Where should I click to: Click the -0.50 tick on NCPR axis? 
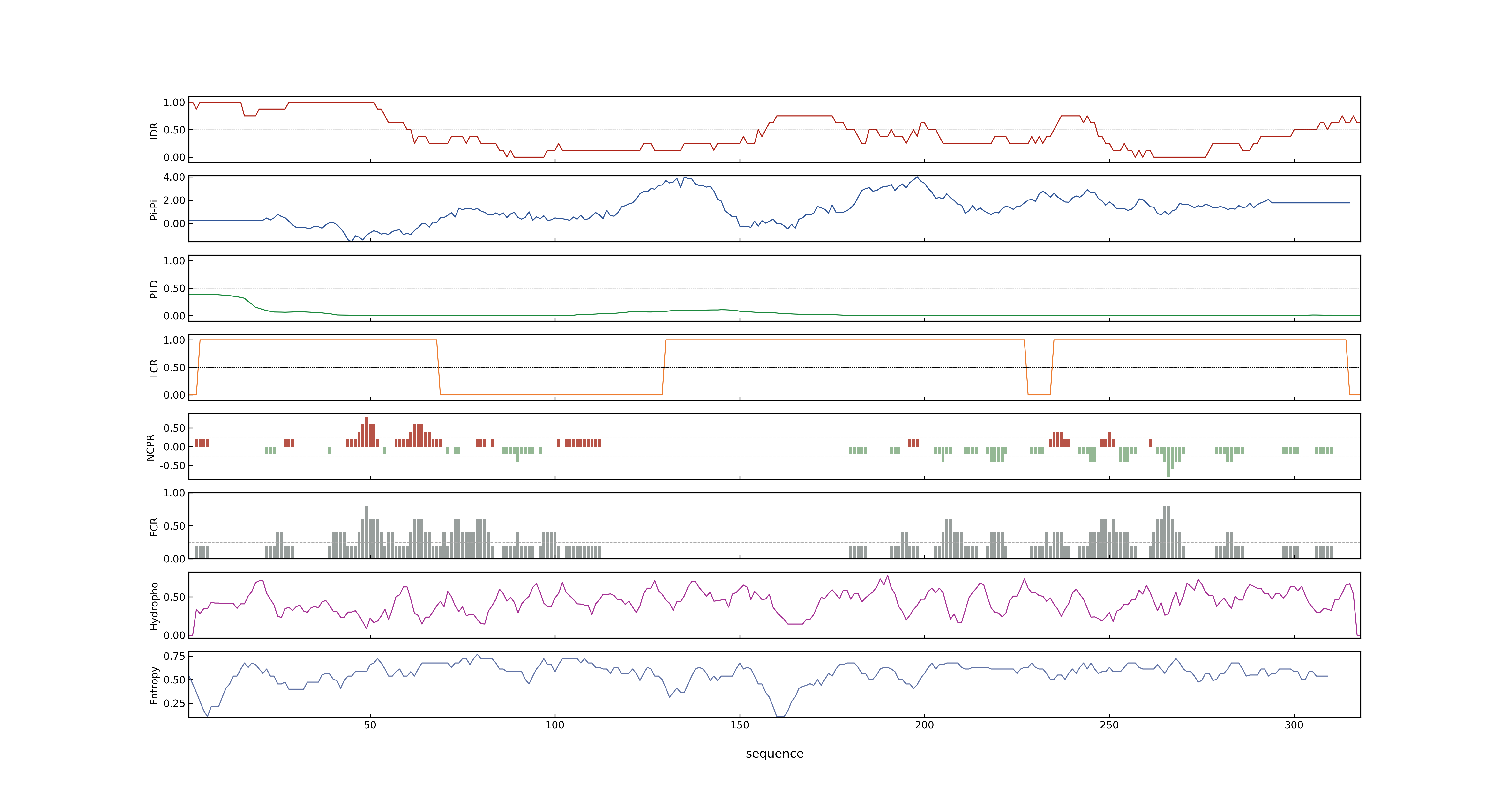tap(172, 465)
